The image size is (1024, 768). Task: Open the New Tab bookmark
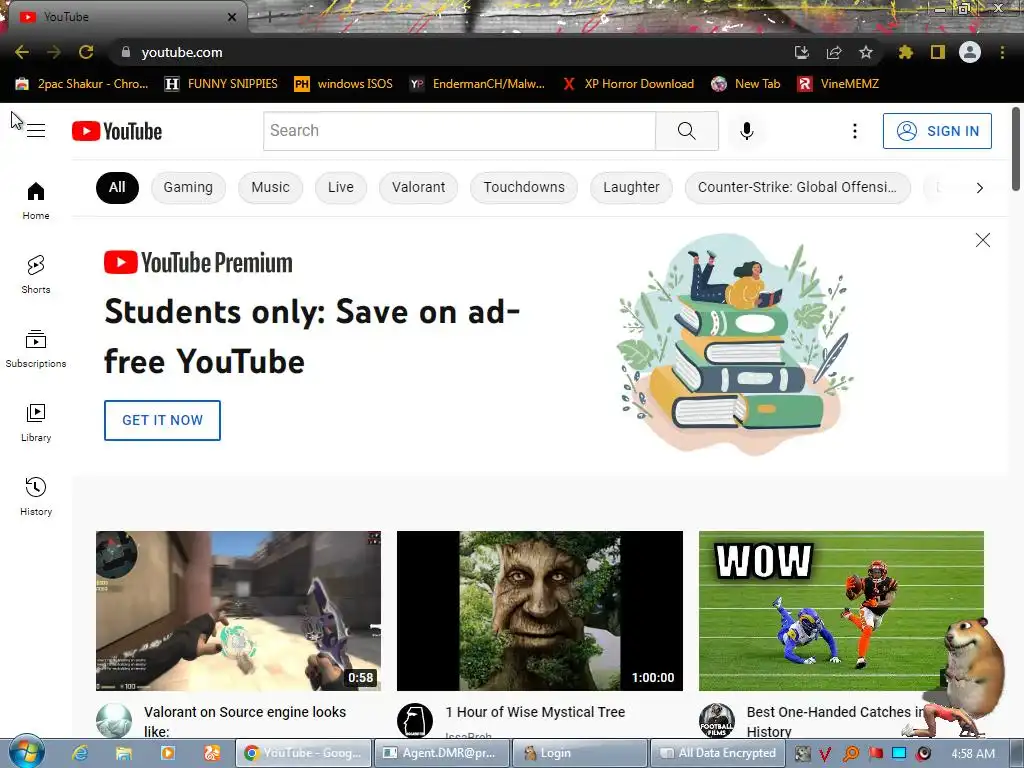click(746, 84)
